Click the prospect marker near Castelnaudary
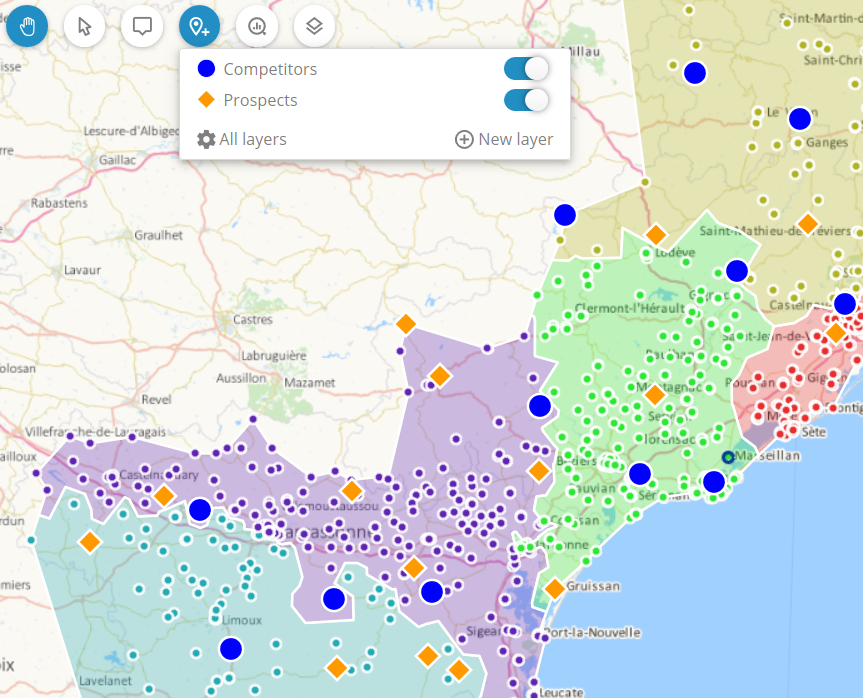This screenshot has width=863, height=698. (x=164, y=495)
